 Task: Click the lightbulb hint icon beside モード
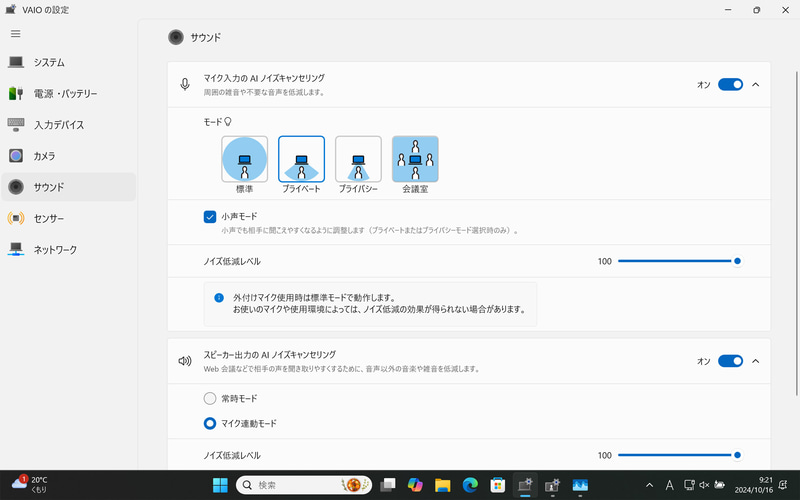point(228,121)
